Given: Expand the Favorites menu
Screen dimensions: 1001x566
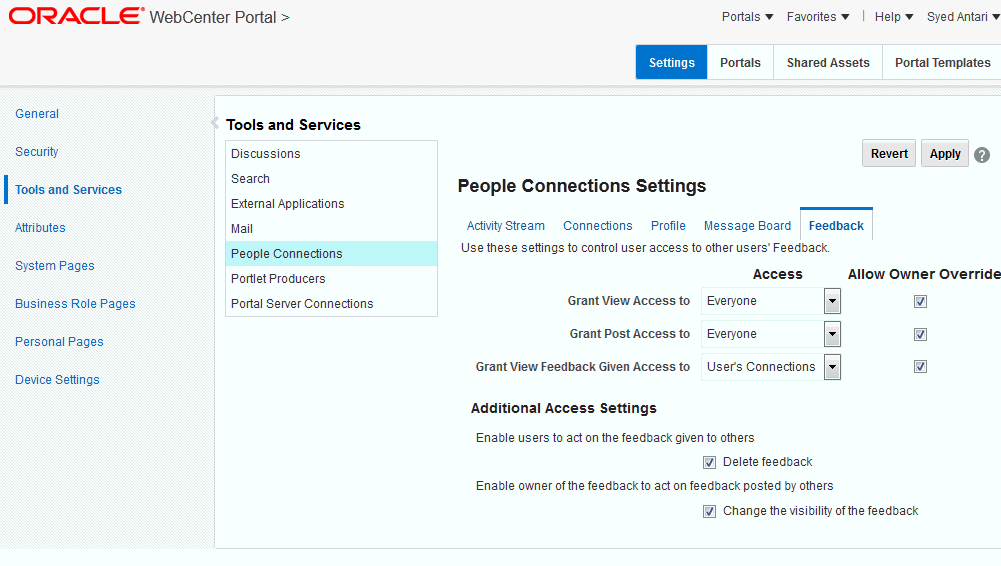Looking at the screenshot, I should click(818, 17).
